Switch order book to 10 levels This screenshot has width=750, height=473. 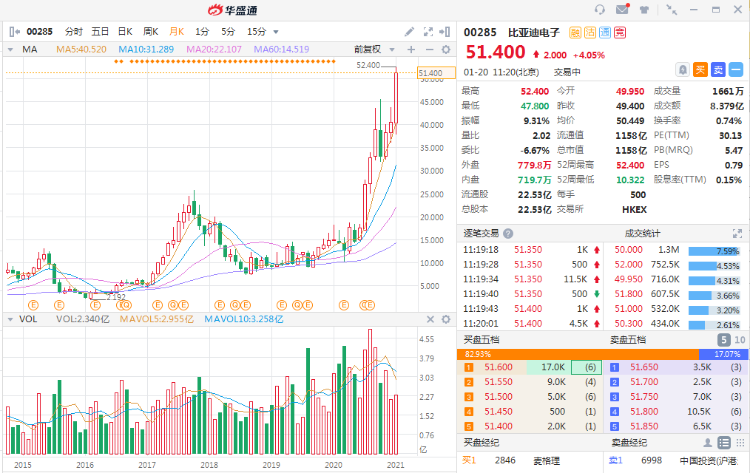tap(739, 340)
